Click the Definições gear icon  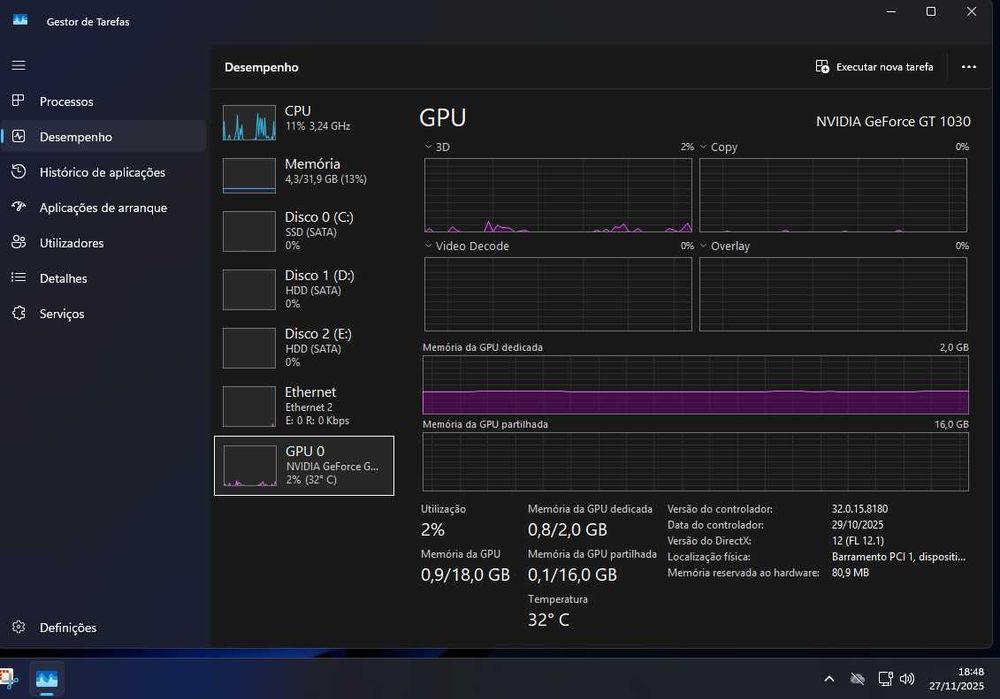point(18,627)
